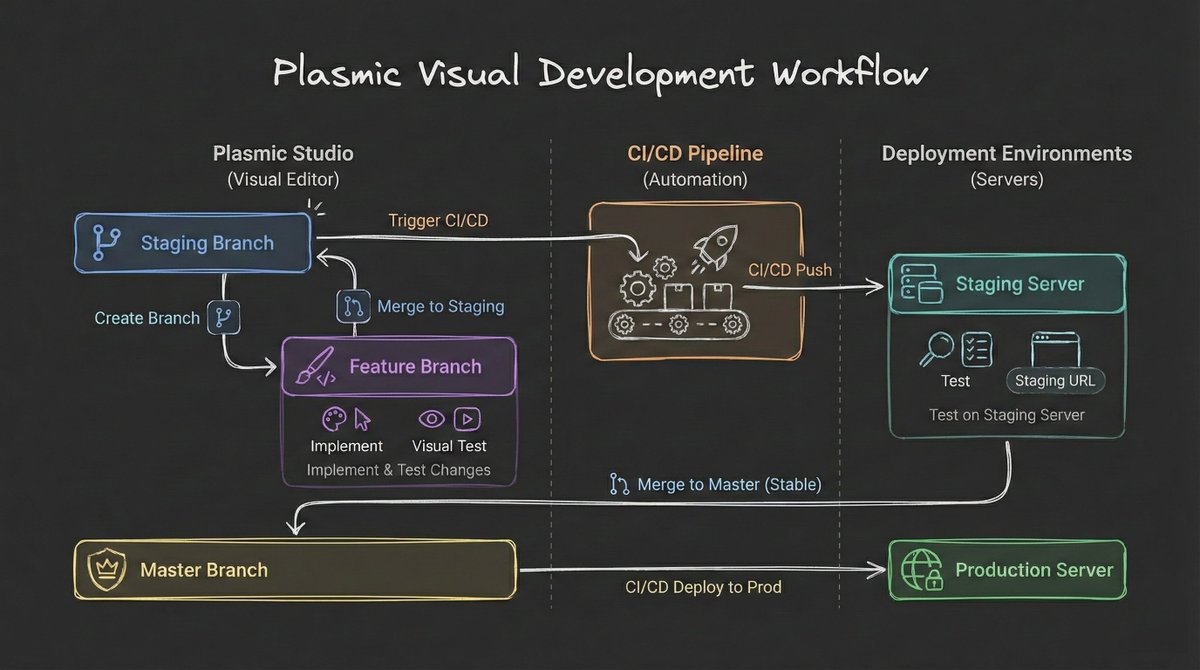Click the browser window icon above Staging URL
Screen dimensions: 1200x670
coord(1055,349)
